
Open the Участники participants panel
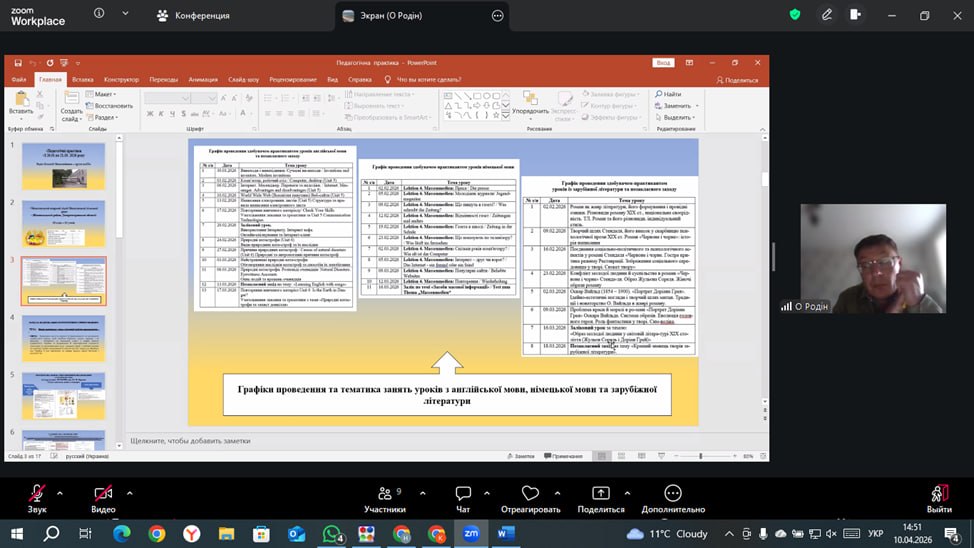pyautogui.click(x=384, y=494)
